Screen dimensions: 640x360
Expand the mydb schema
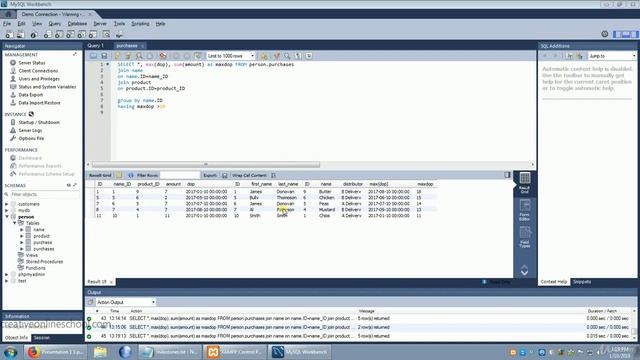[x=7, y=211]
